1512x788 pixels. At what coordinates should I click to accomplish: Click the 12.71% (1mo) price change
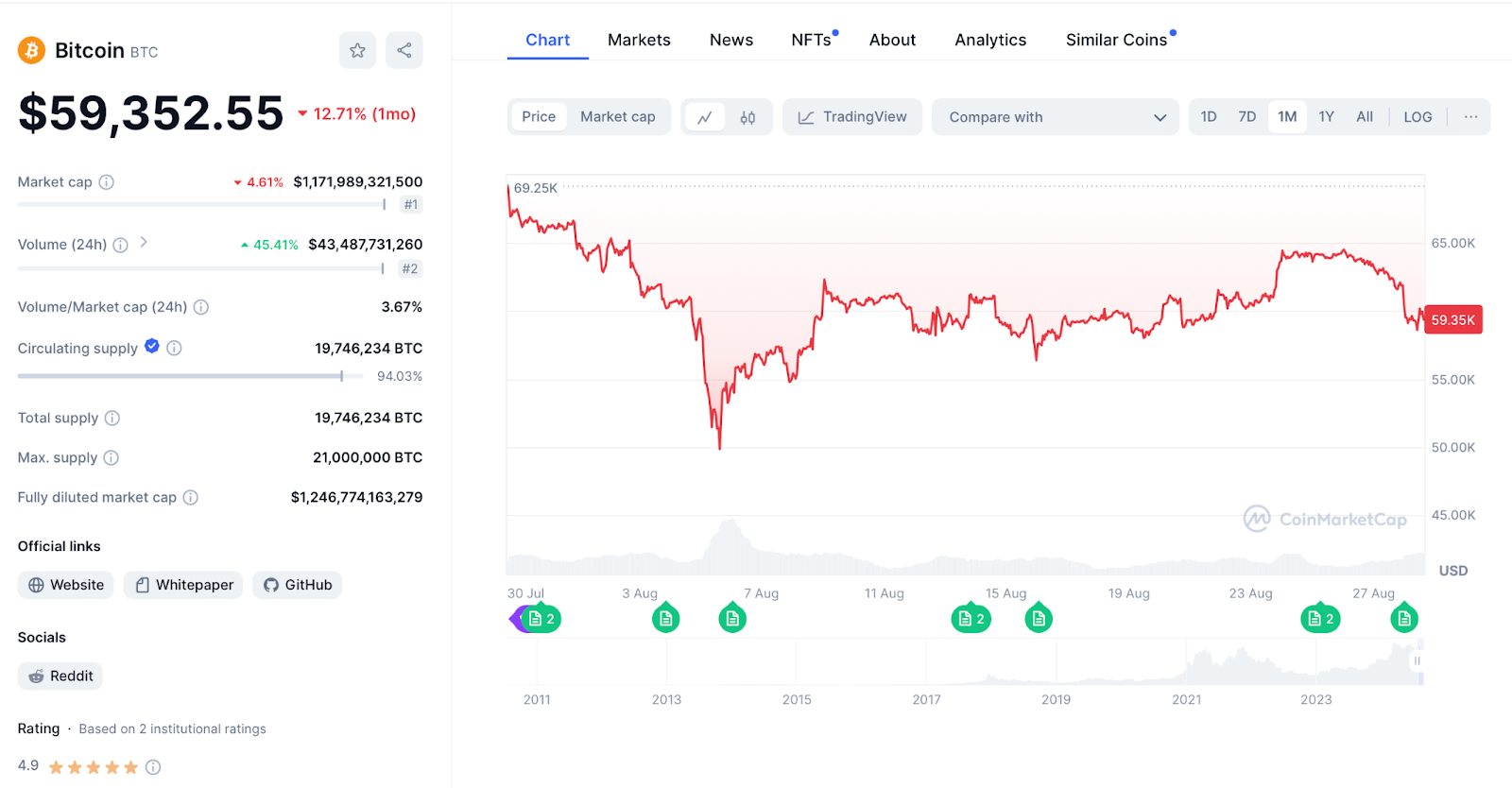tap(357, 114)
